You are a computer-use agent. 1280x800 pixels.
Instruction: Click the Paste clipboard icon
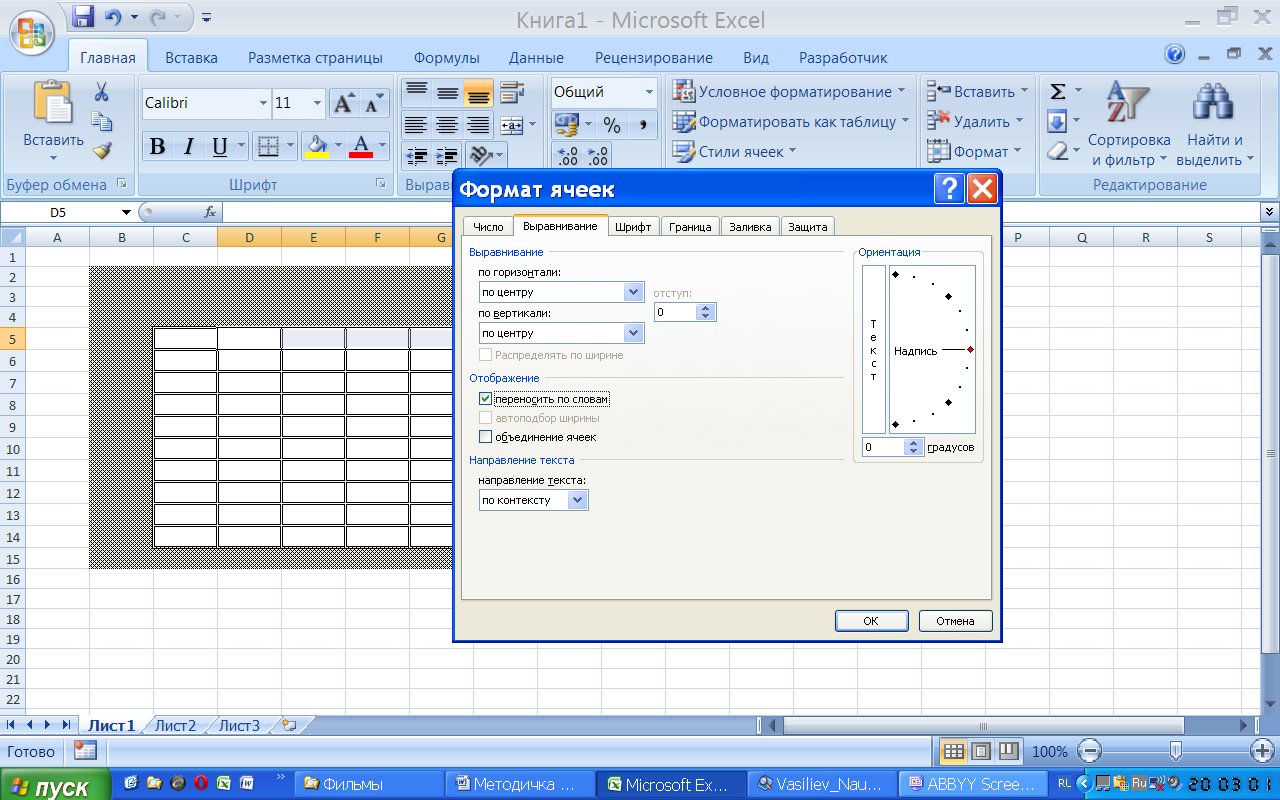(x=53, y=103)
